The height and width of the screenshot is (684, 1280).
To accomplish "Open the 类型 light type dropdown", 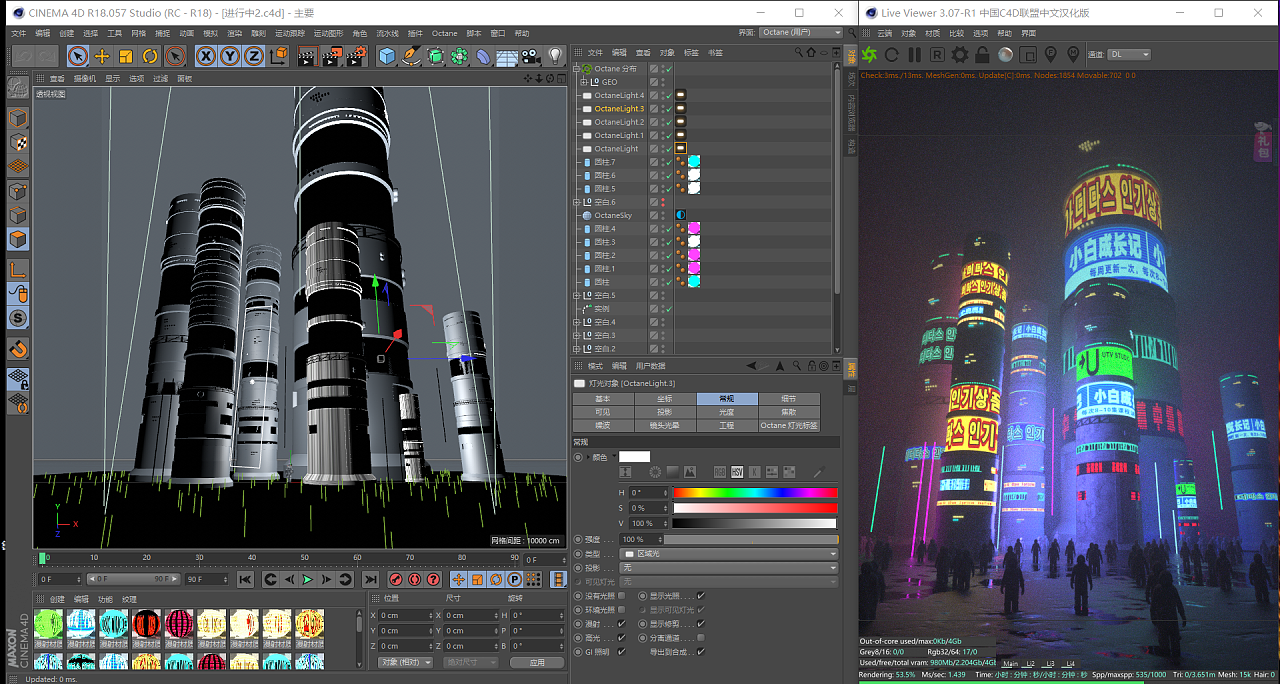I will pos(728,553).
